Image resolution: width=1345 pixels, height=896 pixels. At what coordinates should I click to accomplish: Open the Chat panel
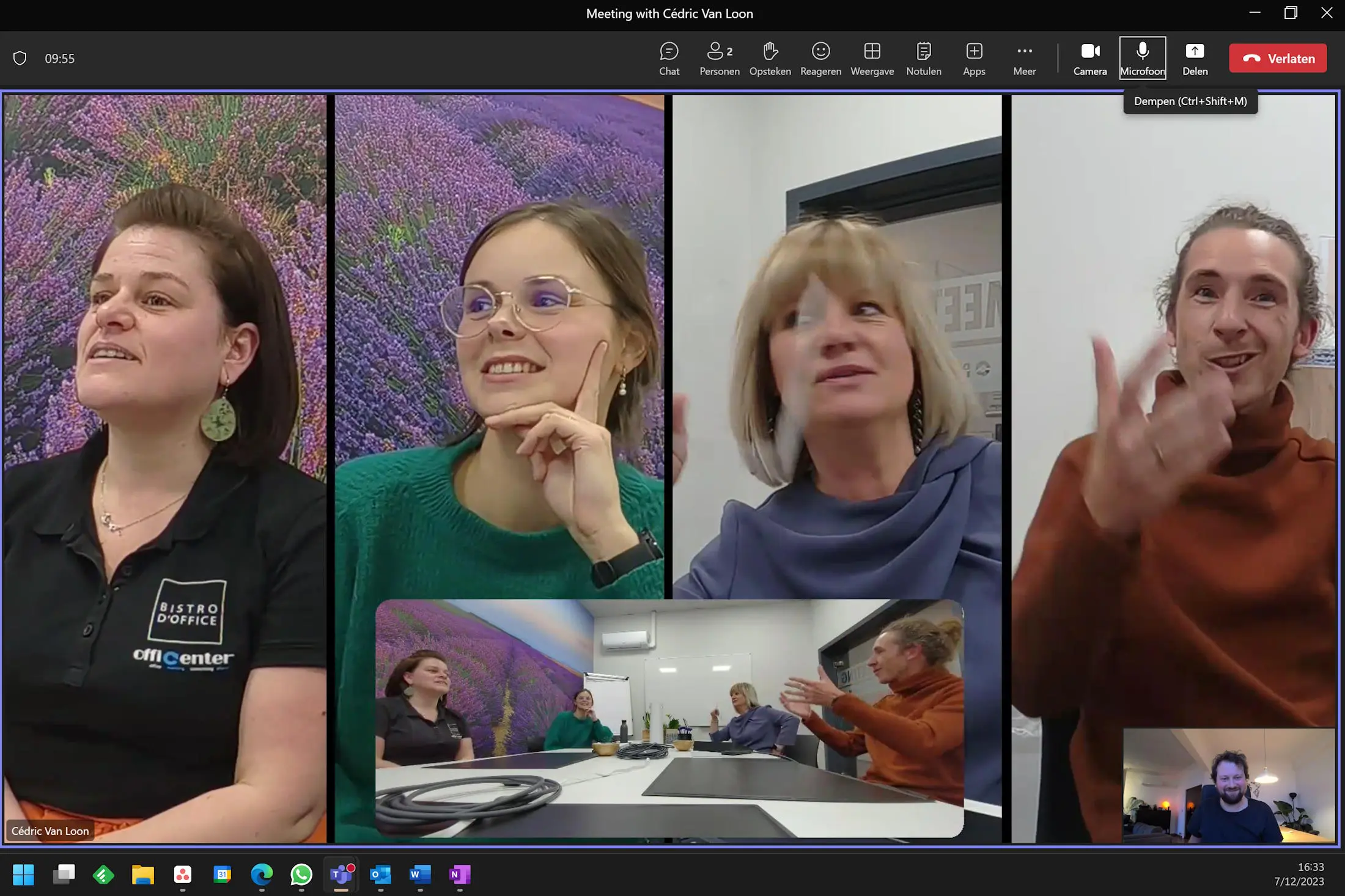(669, 59)
